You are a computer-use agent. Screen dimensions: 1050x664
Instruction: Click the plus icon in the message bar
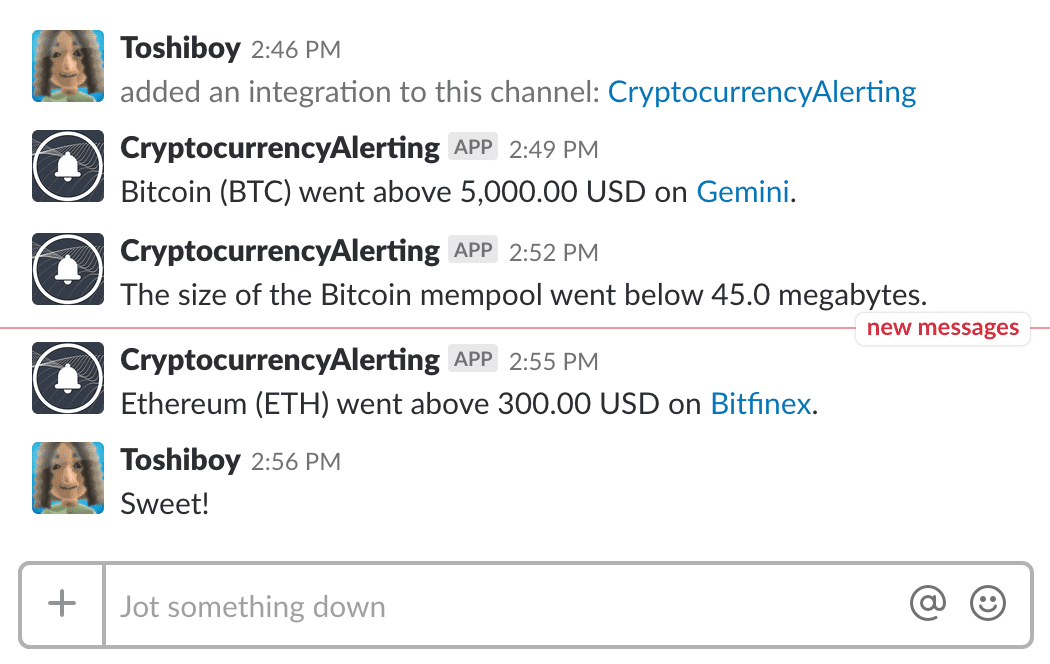click(x=62, y=604)
